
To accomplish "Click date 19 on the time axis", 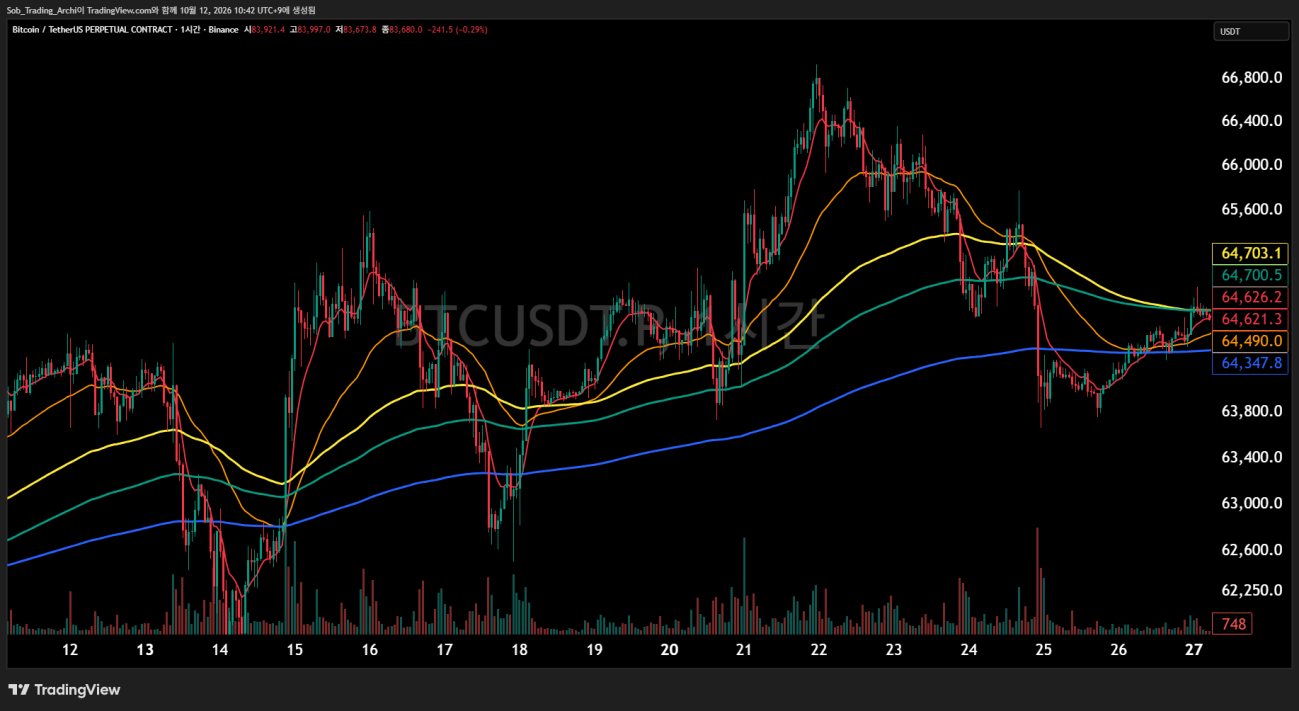I will [594, 650].
